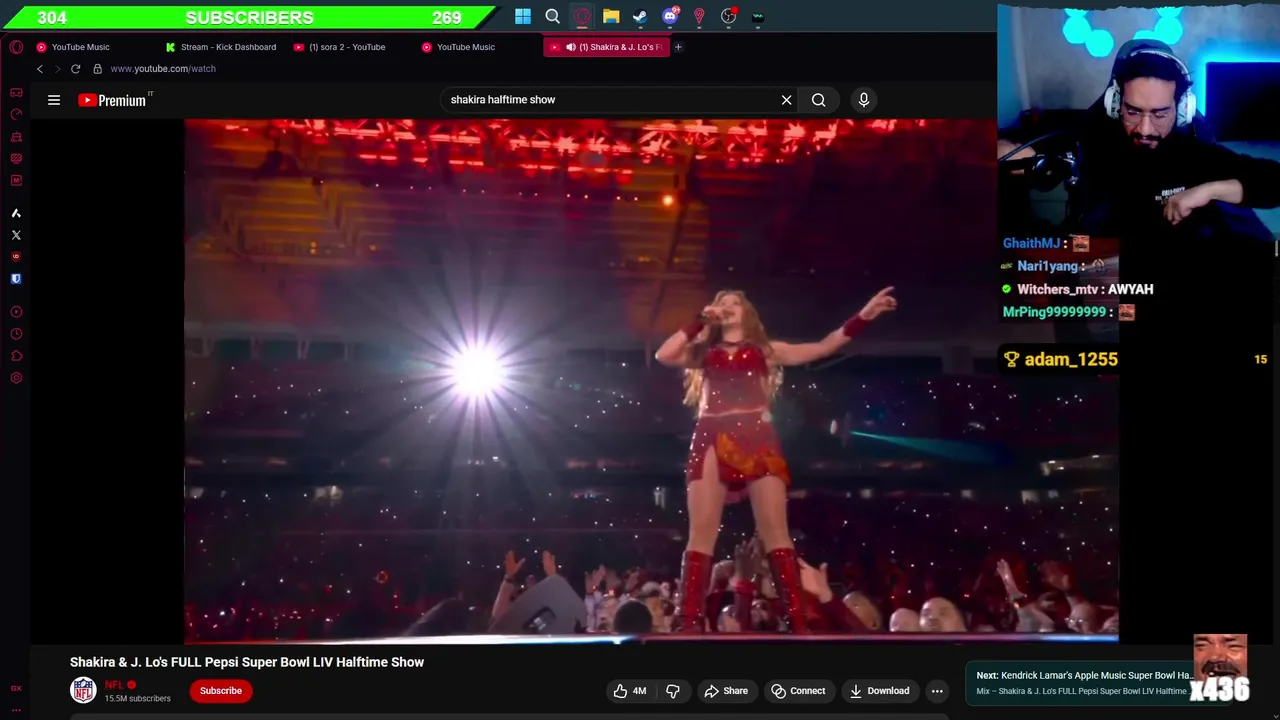This screenshot has height=720, width=1280.
Task: Open Discord from taskbar
Action: tap(670, 16)
